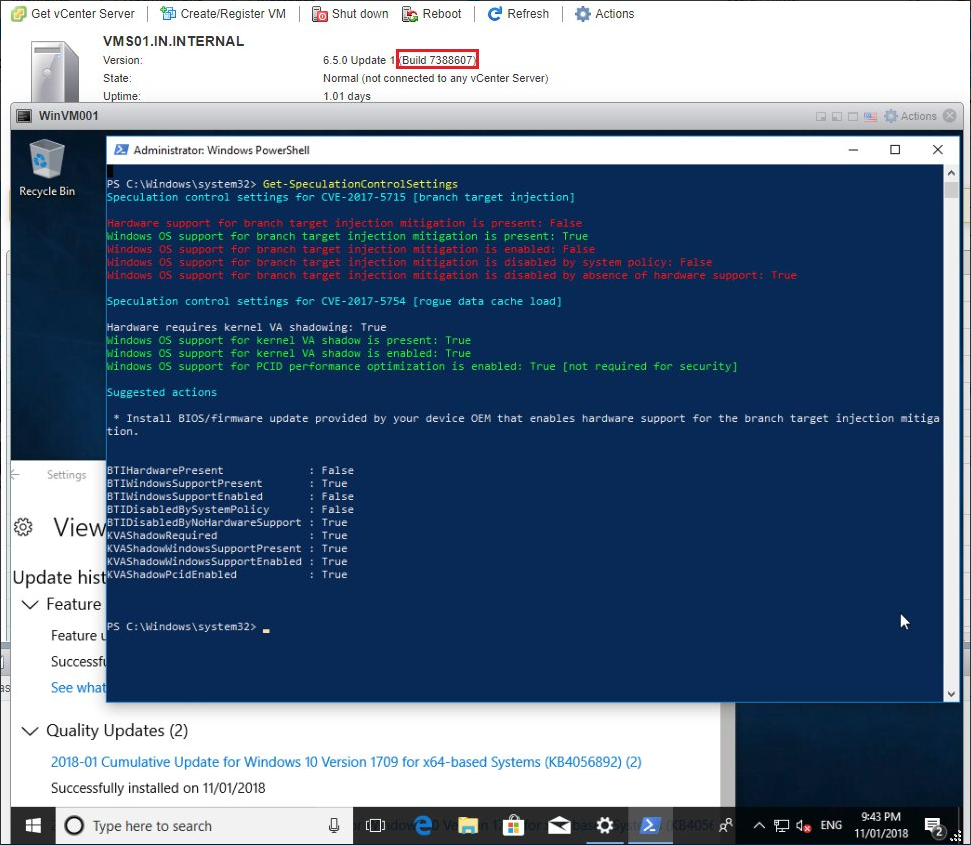Open Microsoft Store from taskbar
Screen dimensions: 971x845
(513, 825)
